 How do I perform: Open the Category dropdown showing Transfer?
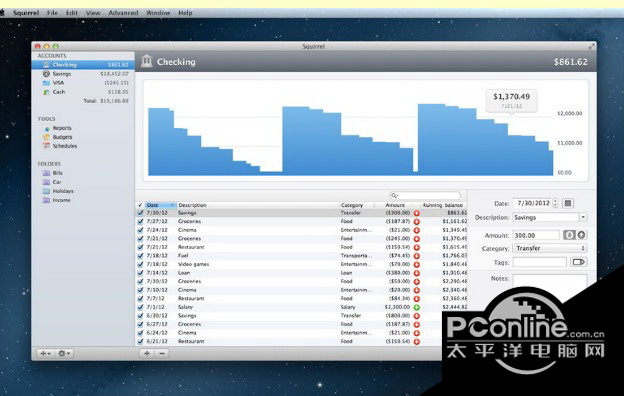click(x=550, y=248)
